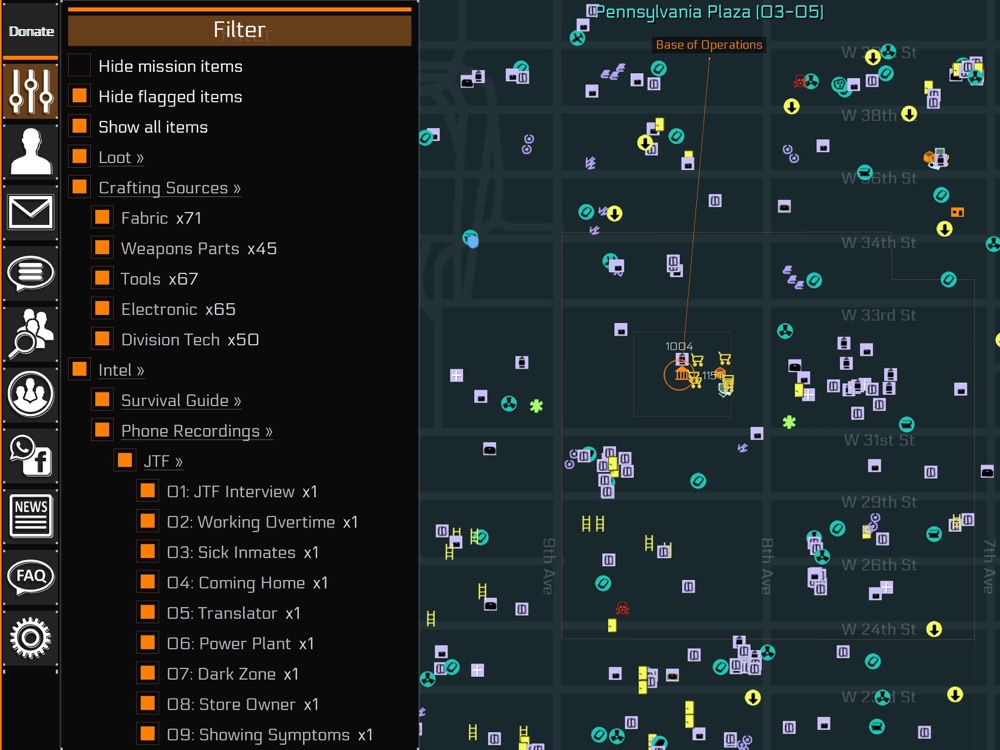Uncheck the 09: Showing Symptoms checkbox
The image size is (1000, 750).
tap(148, 733)
